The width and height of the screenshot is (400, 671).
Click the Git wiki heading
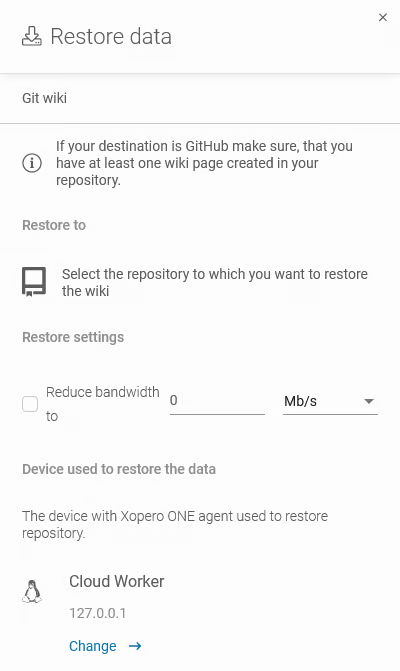[44, 98]
